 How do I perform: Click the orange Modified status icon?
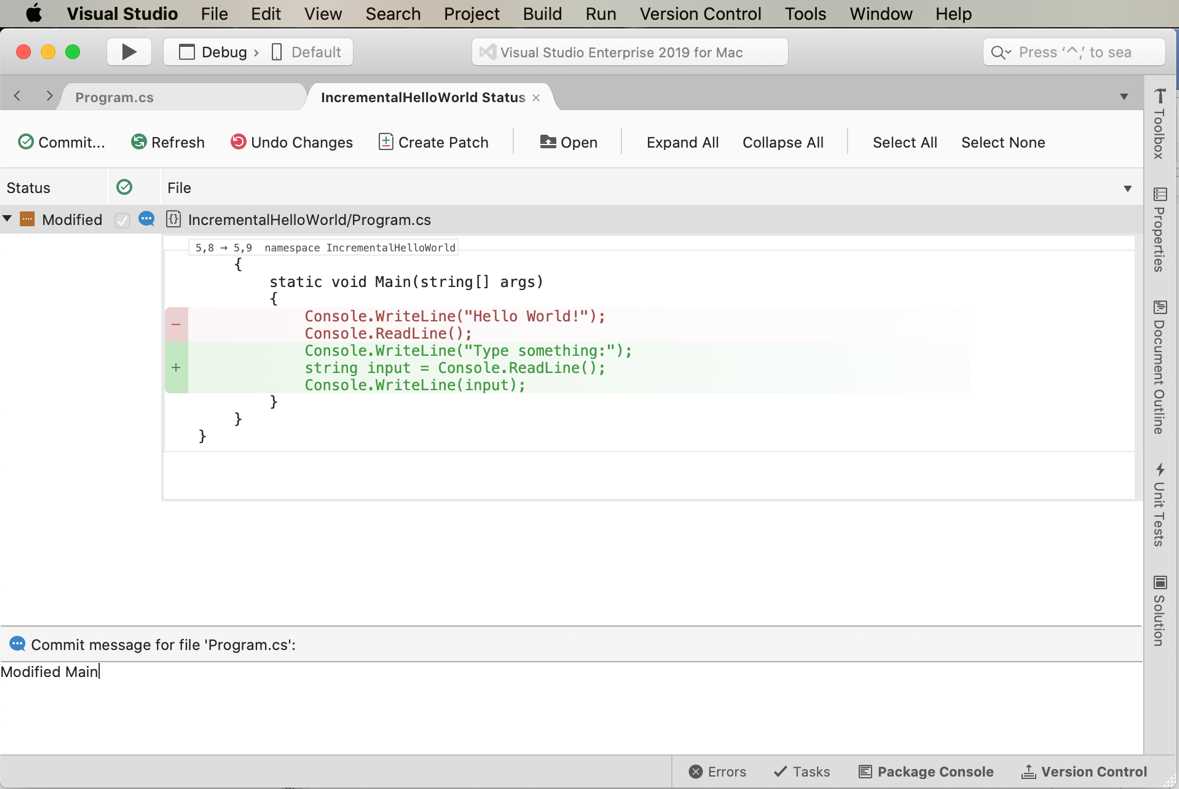pos(27,219)
